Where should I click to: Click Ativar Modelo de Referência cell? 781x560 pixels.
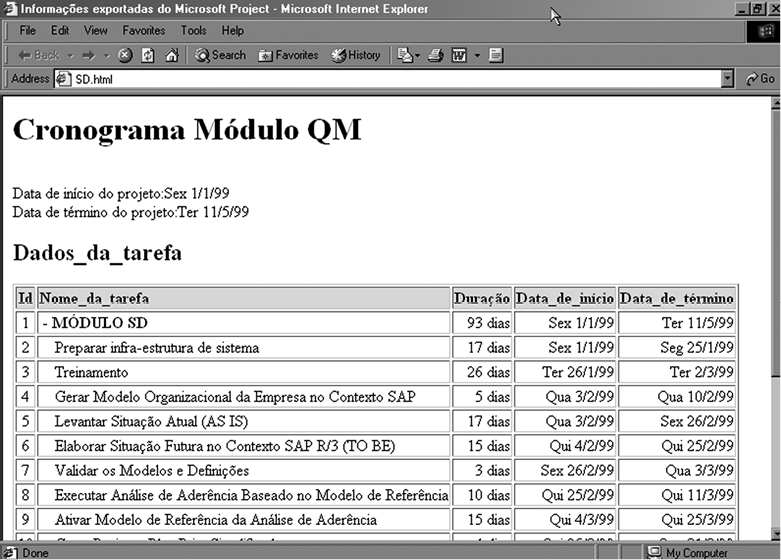tap(244, 520)
